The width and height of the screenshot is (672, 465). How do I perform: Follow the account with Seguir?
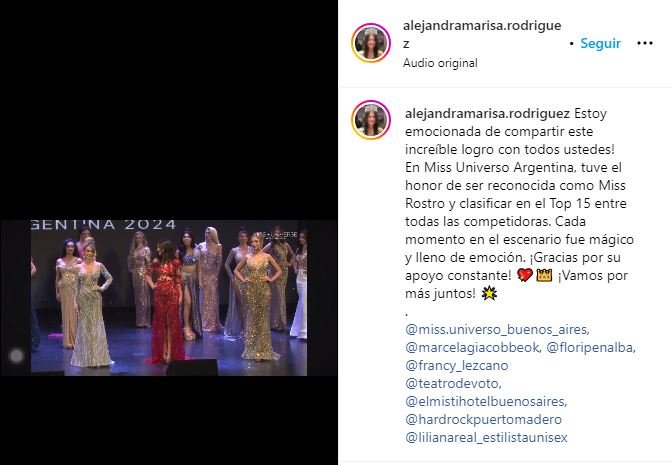coord(600,43)
